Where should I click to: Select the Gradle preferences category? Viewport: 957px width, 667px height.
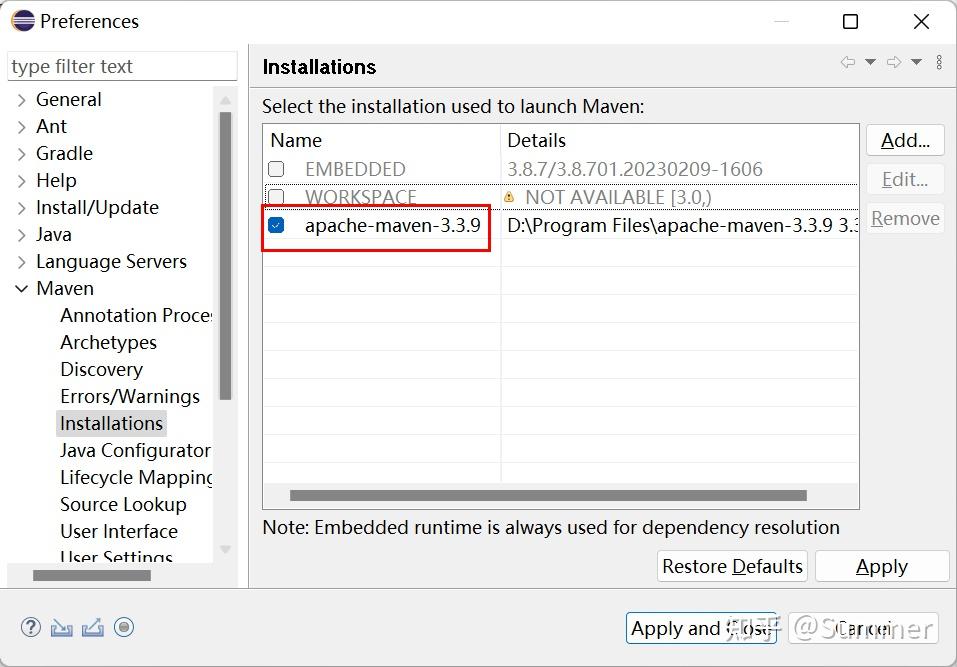click(x=64, y=154)
